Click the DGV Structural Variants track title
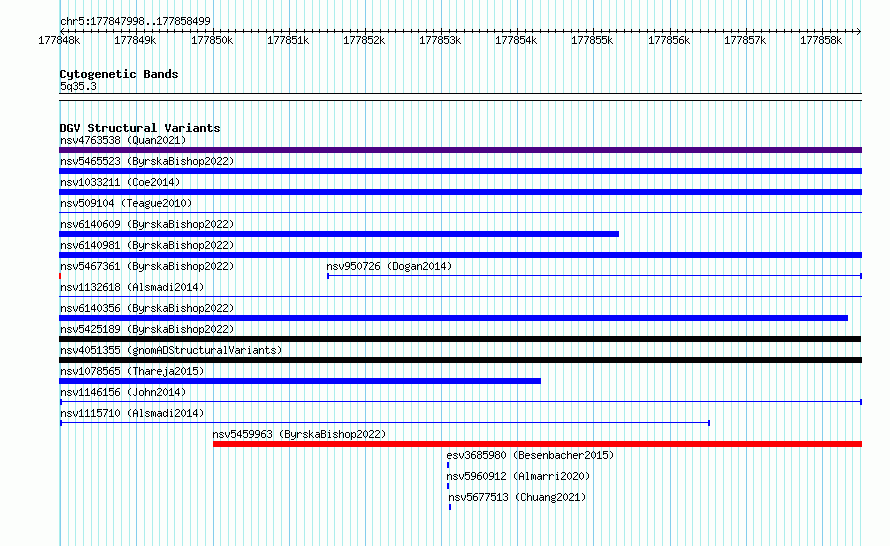This screenshot has width=890, height=546. [x=140, y=128]
